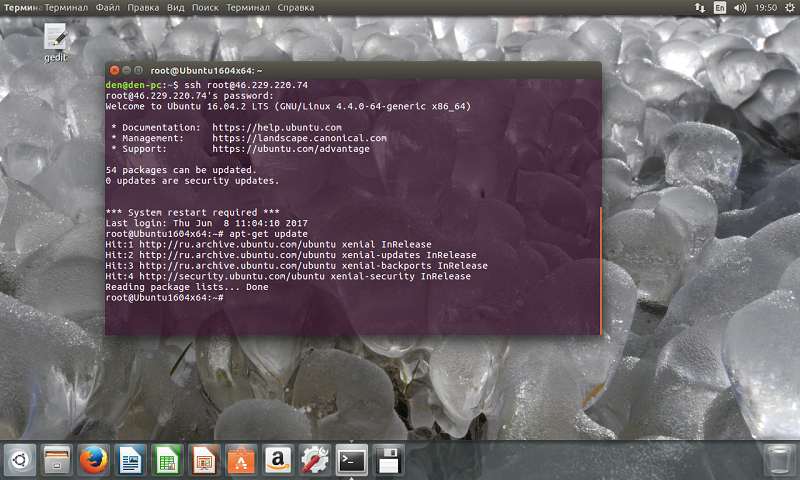Open the Справка menu
The height and width of the screenshot is (480, 800).
(x=296, y=8)
